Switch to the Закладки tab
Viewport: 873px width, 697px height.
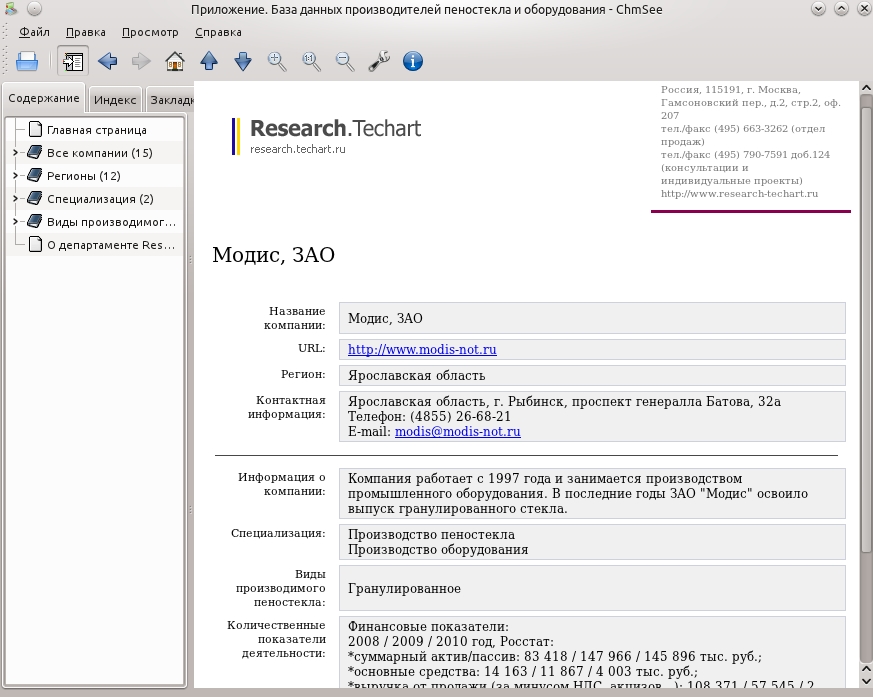click(170, 100)
